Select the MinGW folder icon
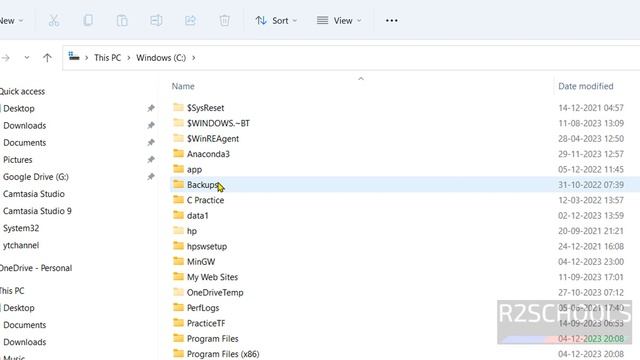The image size is (640, 360). click(x=178, y=261)
